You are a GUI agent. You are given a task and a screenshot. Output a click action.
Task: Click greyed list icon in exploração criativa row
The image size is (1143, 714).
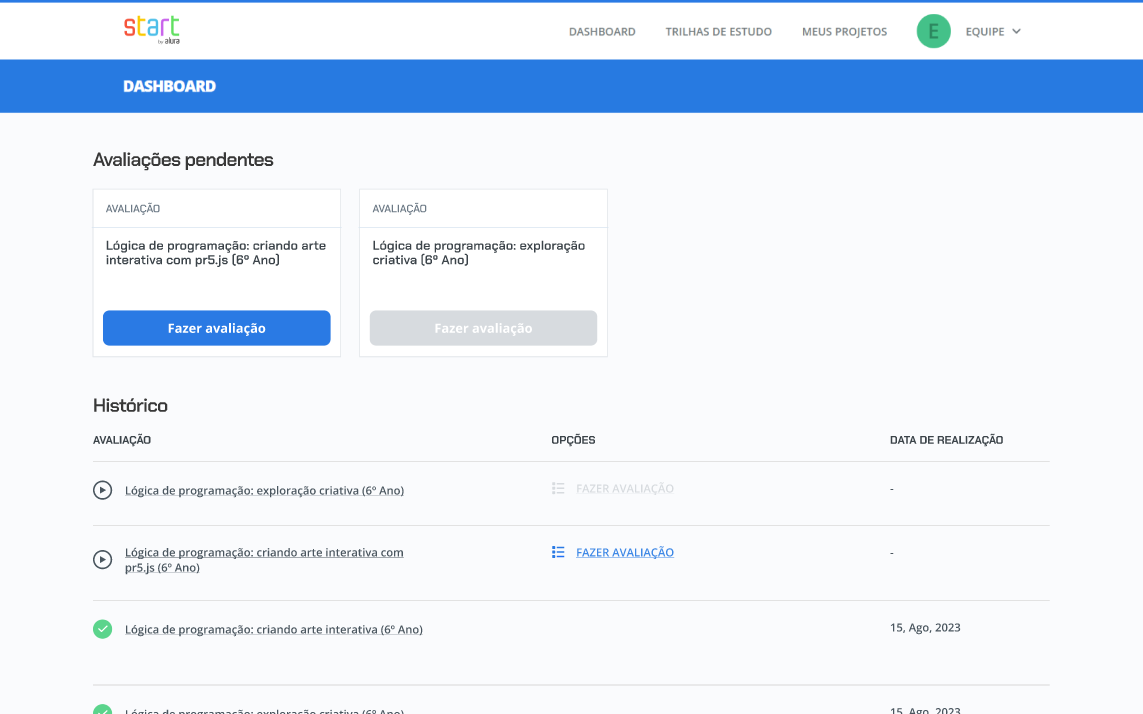point(558,489)
